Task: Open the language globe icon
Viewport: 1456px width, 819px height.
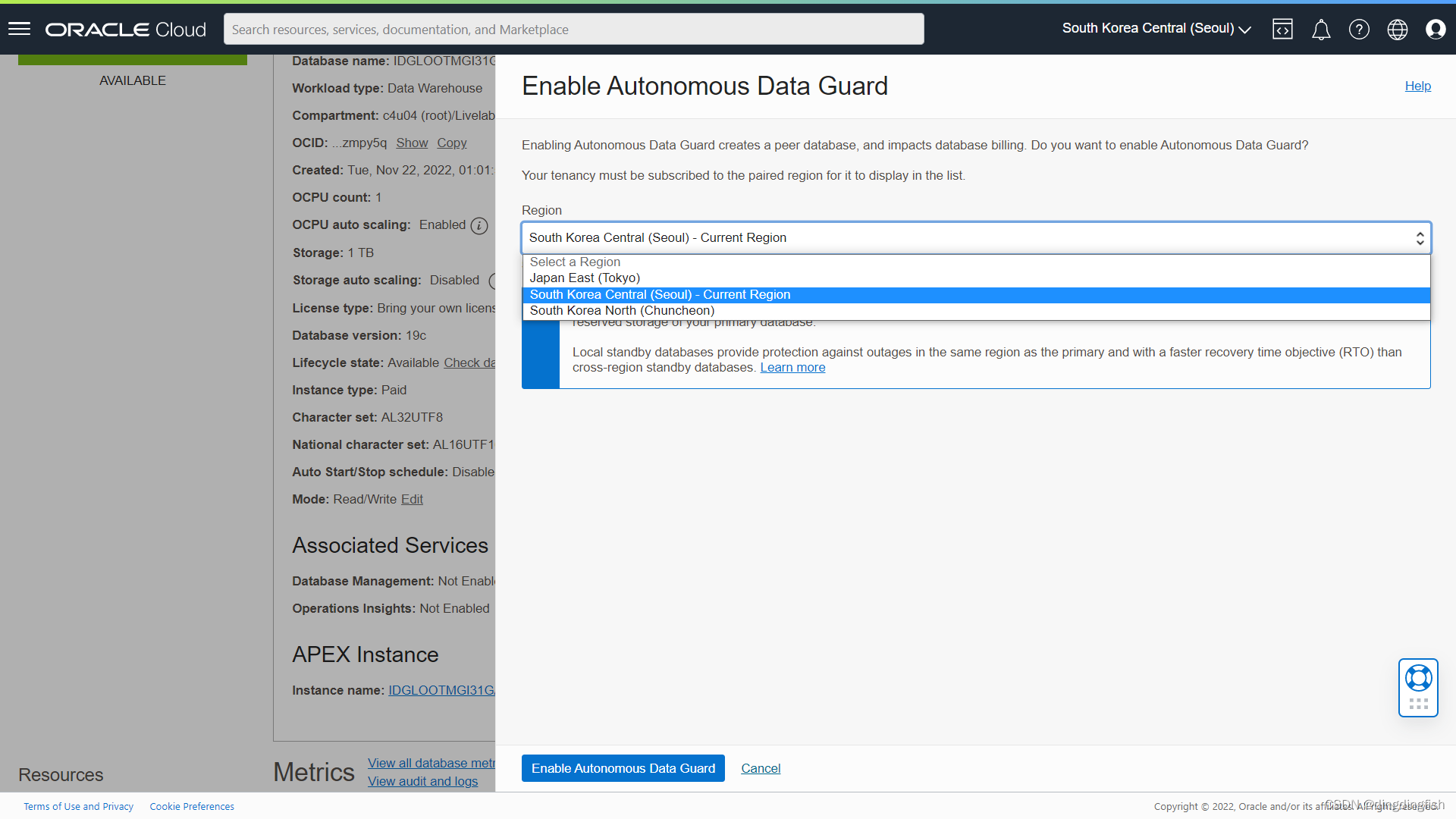Action: point(1397,29)
